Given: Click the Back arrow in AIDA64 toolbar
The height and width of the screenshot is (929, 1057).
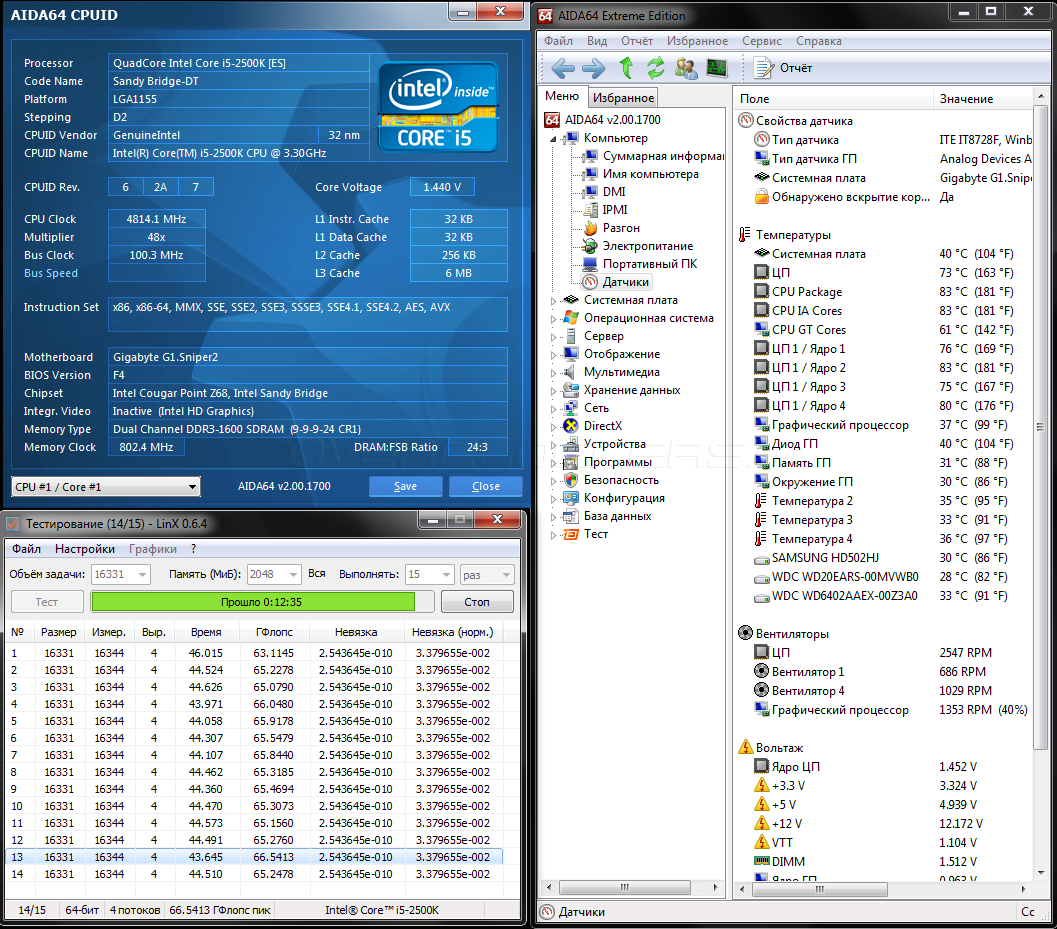Looking at the screenshot, I should [563, 68].
